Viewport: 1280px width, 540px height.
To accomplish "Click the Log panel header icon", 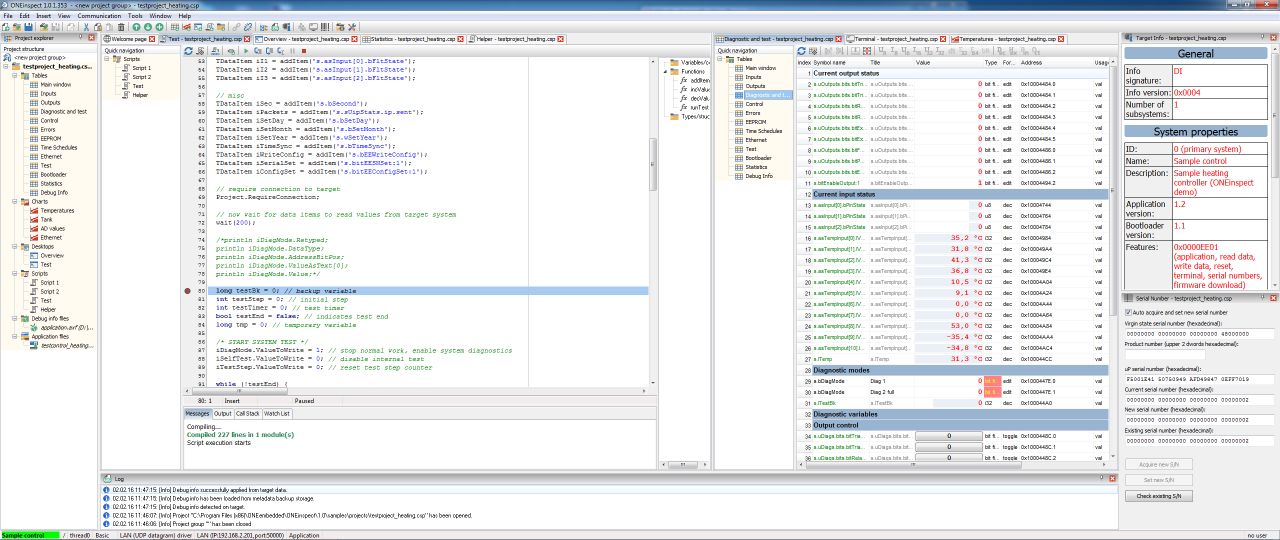I will point(107,479).
